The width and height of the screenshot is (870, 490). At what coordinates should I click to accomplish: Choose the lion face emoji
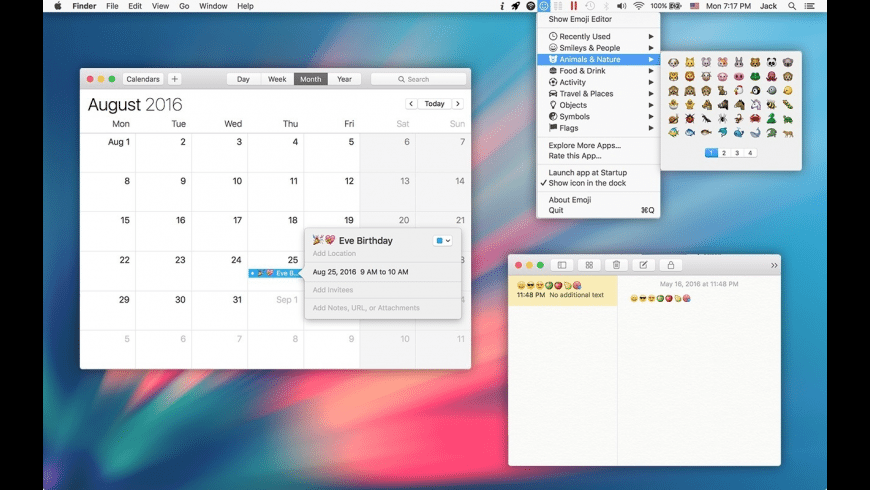pyautogui.click(x=690, y=77)
